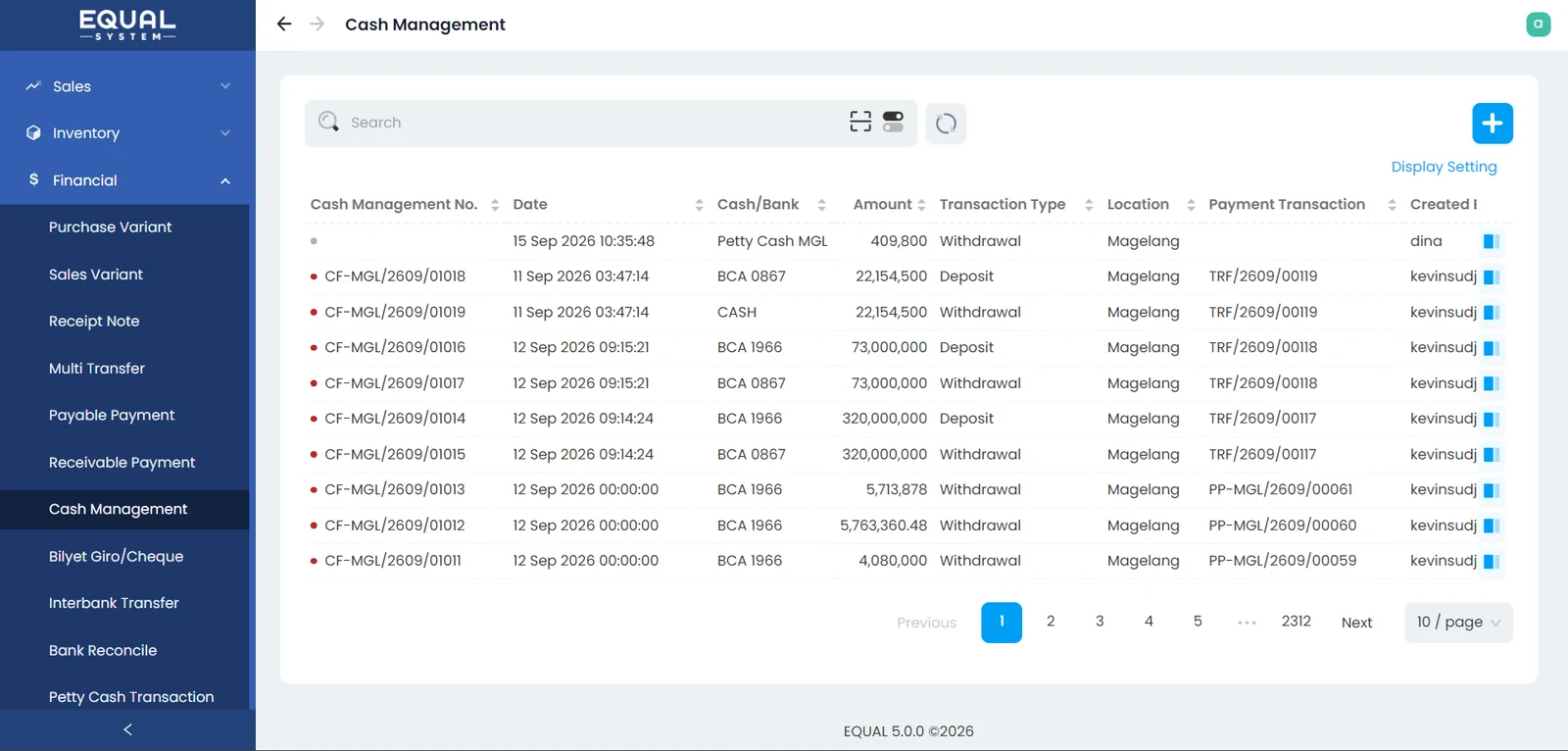Expand the Inventory menu
The height and width of the screenshot is (751, 1568).
[127, 133]
